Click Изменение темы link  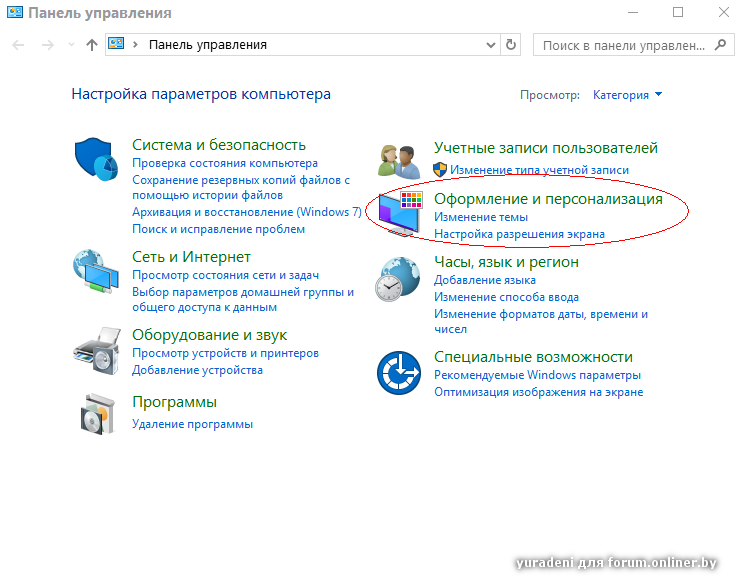(481, 217)
